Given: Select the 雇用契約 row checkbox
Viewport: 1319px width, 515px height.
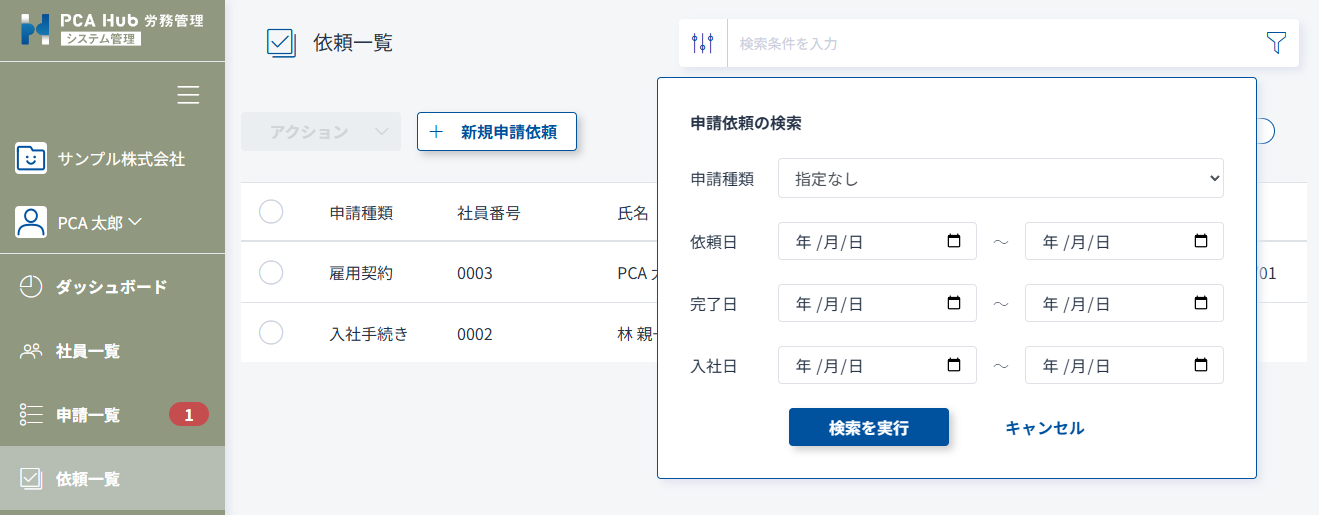Looking at the screenshot, I should [271, 273].
